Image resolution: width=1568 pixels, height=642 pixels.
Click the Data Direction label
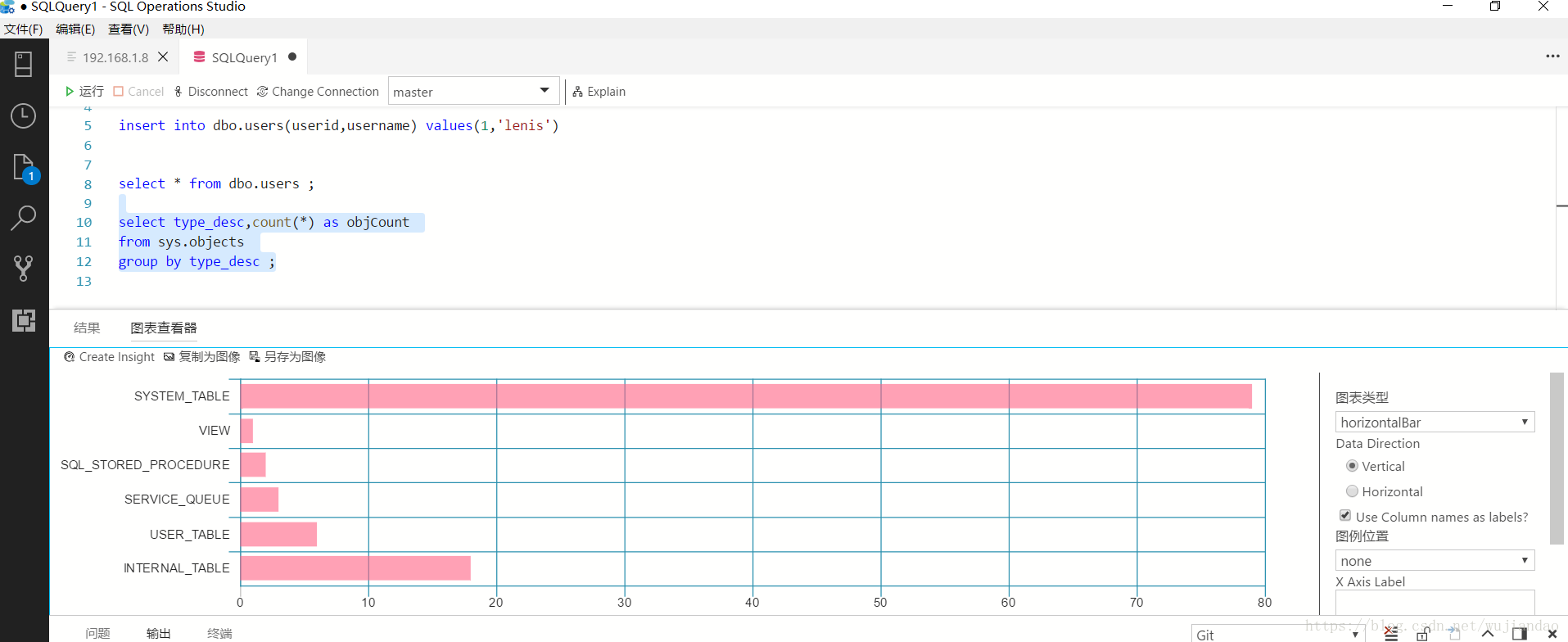tap(1378, 443)
